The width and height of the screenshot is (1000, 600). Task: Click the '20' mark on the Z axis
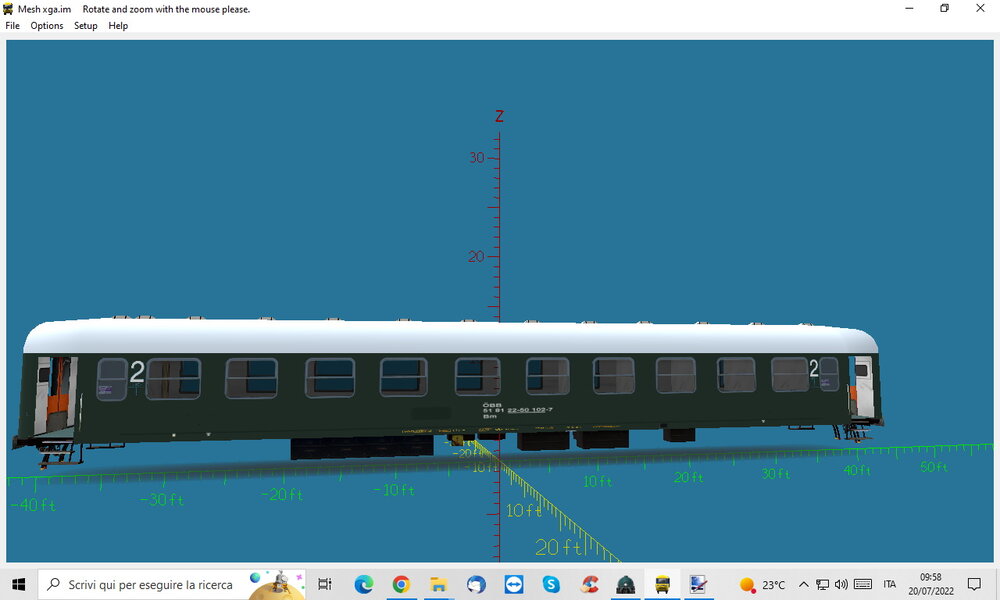point(476,256)
